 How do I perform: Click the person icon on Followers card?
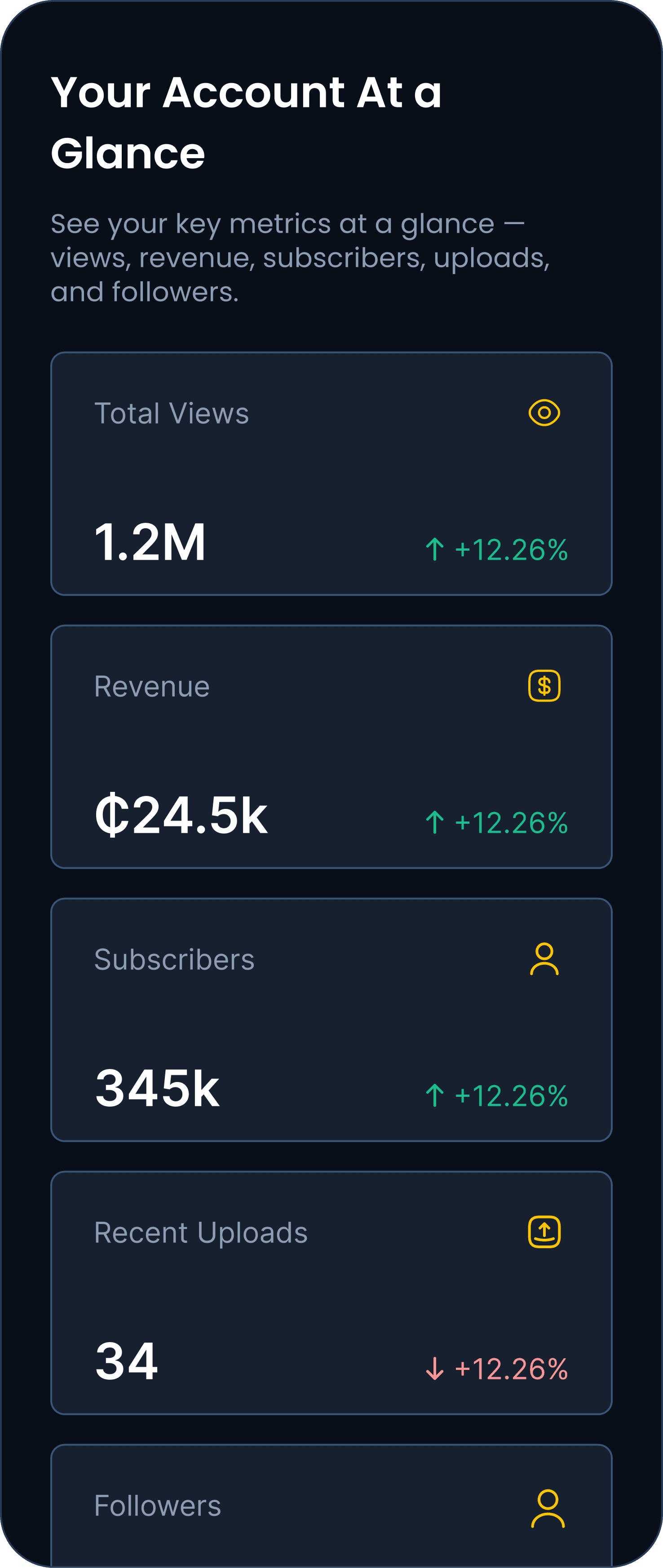(x=547, y=1508)
